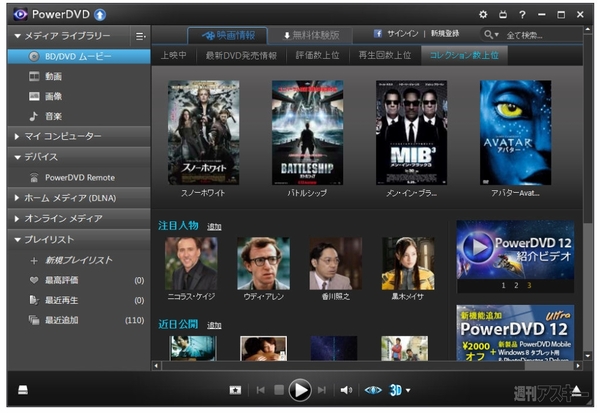Screen dimensions: 600x413
Task: Click the PowerDVD update arrow icon
Action: click(x=100, y=15)
